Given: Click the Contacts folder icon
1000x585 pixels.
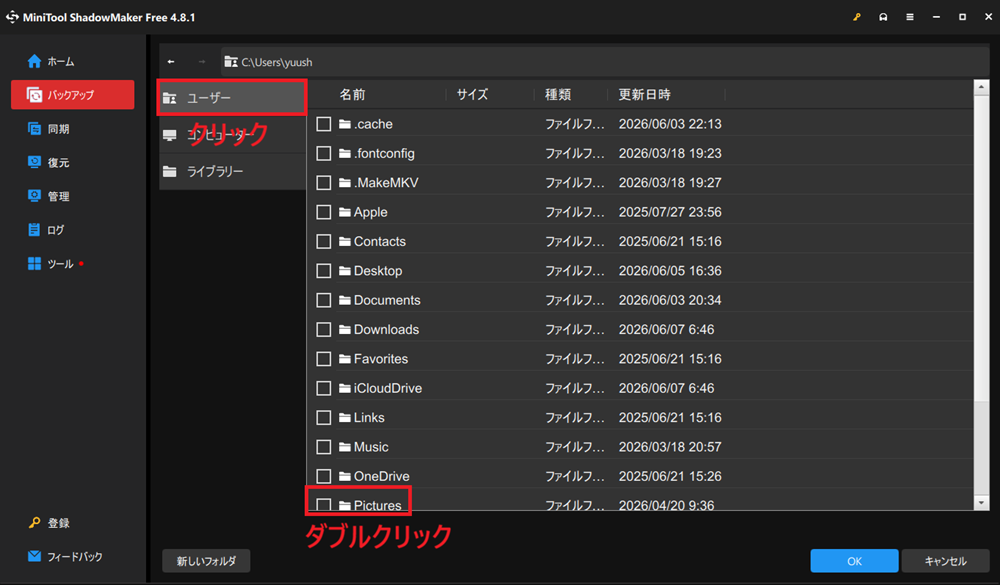Looking at the screenshot, I should 345,241.
